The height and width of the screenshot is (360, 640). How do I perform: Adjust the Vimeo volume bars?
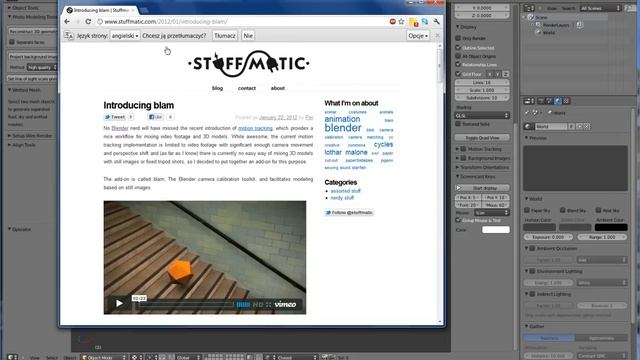click(243, 304)
